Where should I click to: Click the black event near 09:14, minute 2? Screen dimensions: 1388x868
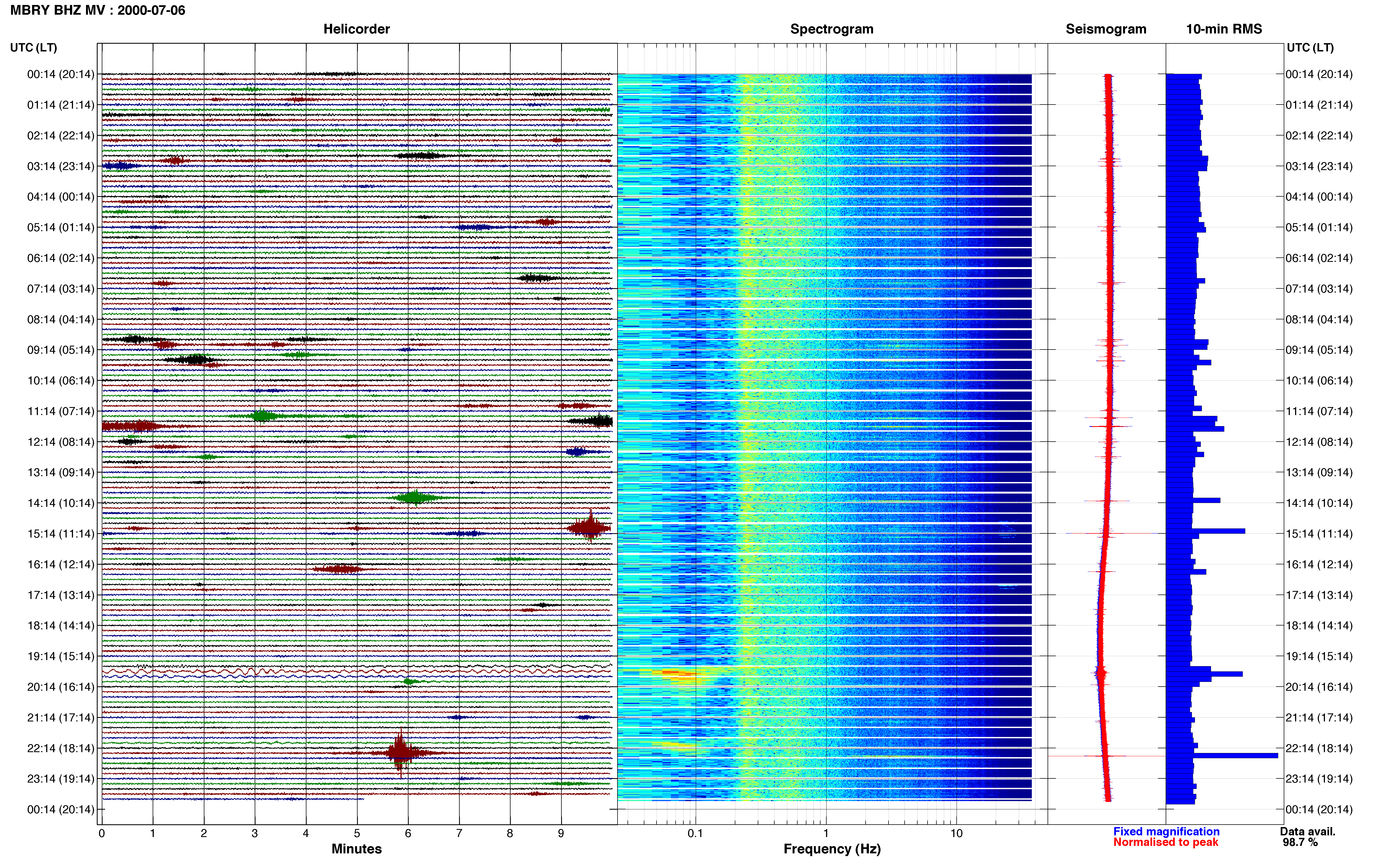pyautogui.click(x=194, y=360)
